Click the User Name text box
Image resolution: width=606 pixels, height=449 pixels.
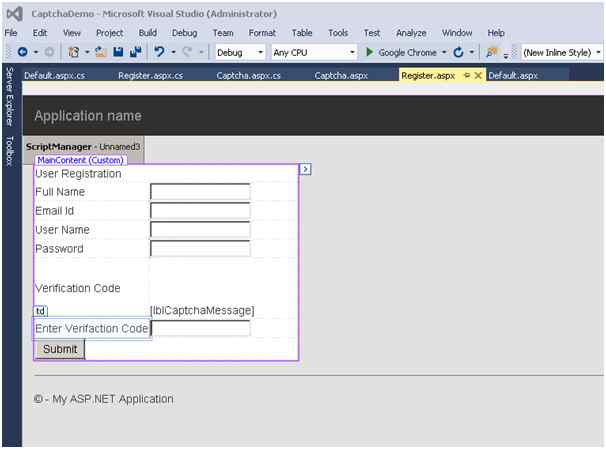(200, 230)
